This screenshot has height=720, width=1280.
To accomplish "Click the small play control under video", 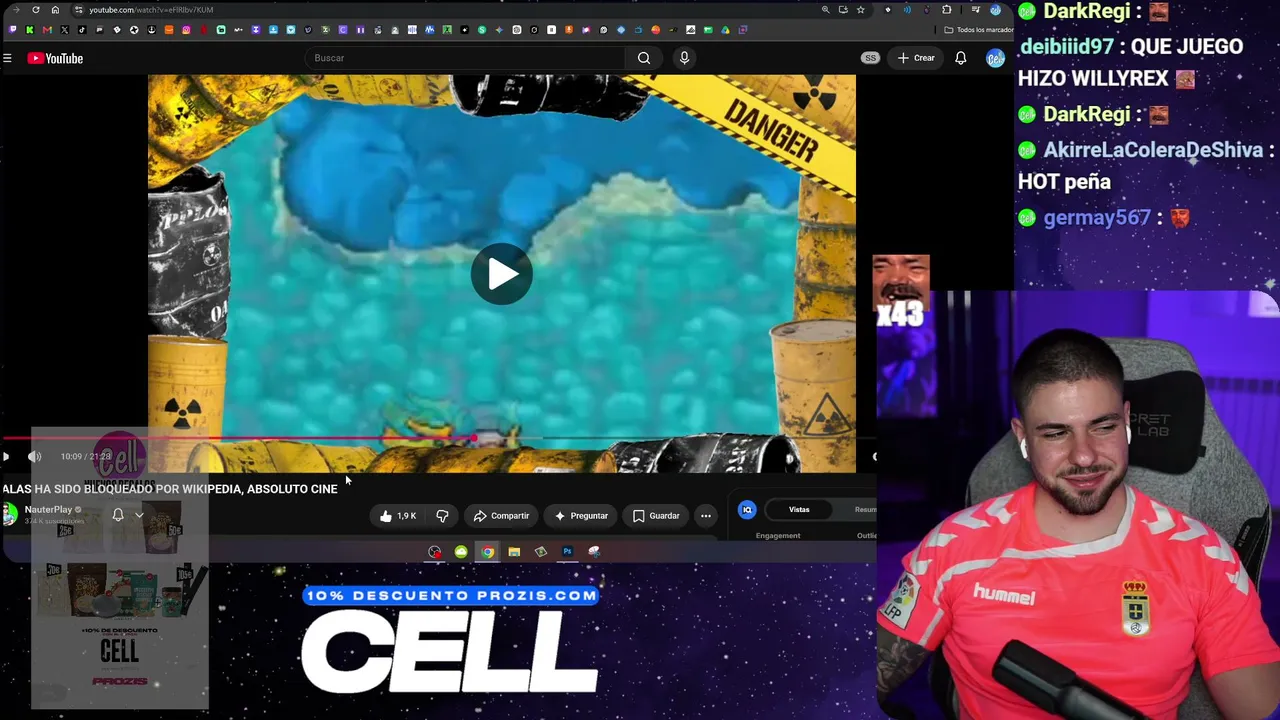I will 6,457.
